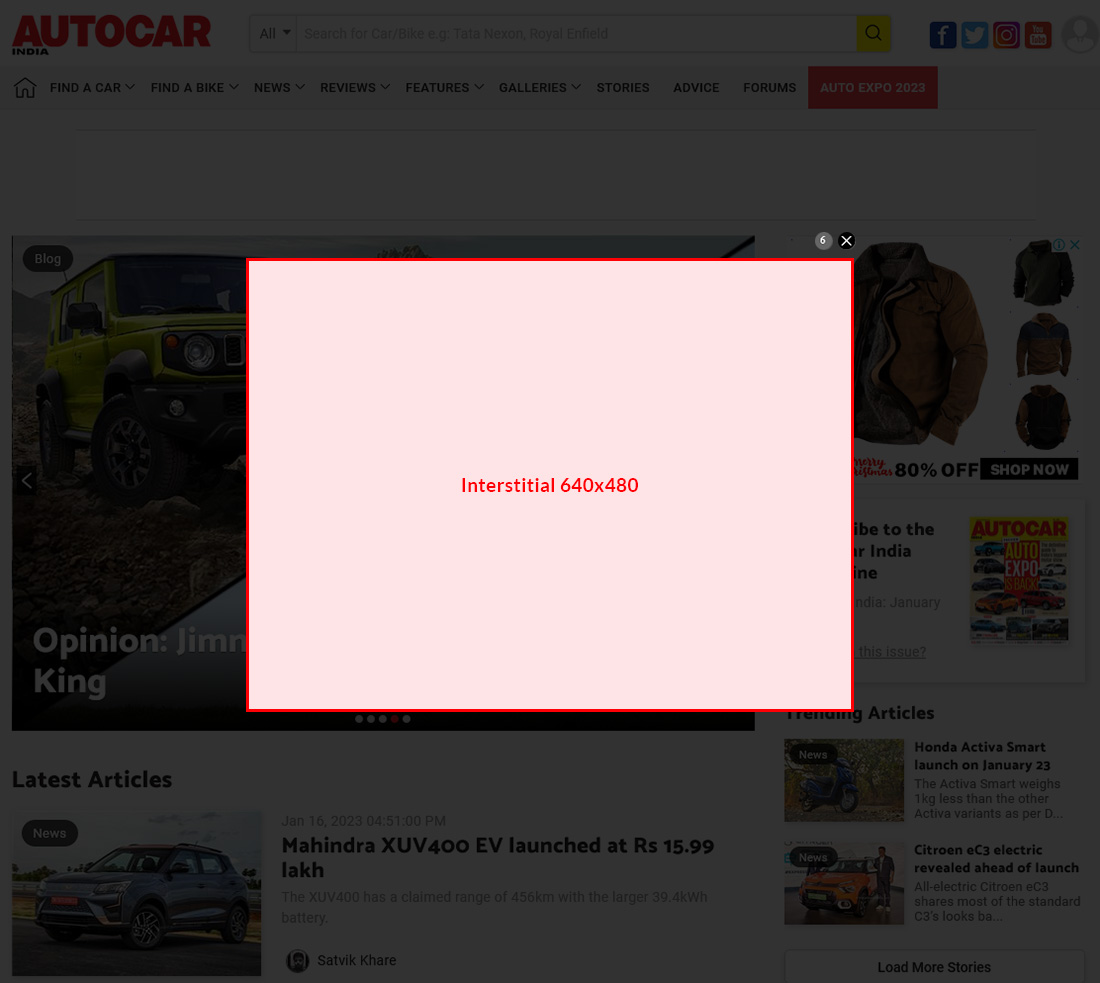Expand the Features menu
This screenshot has width=1100, height=983.
pos(445,88)
